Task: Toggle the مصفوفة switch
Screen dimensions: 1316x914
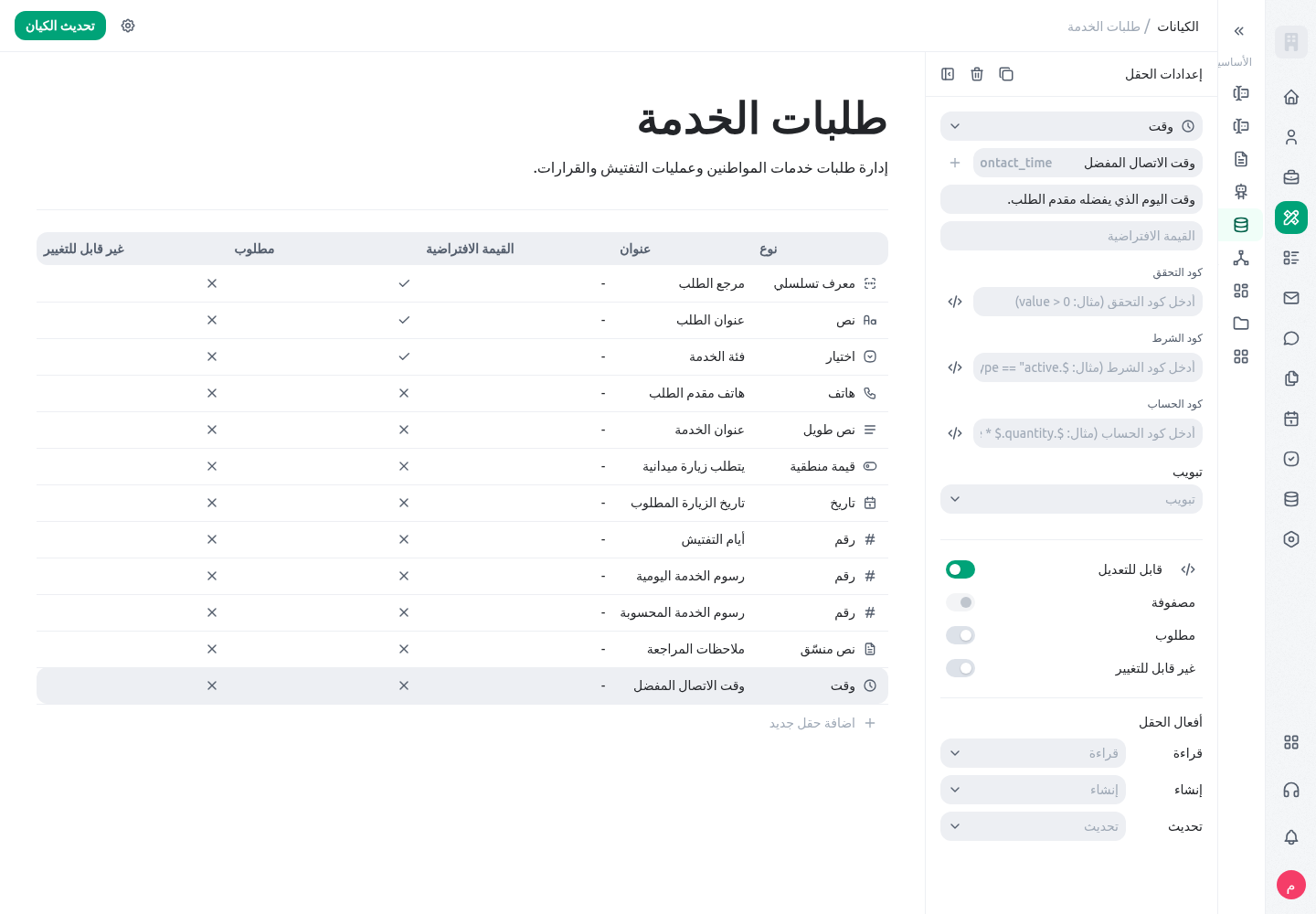Action: 960,602
